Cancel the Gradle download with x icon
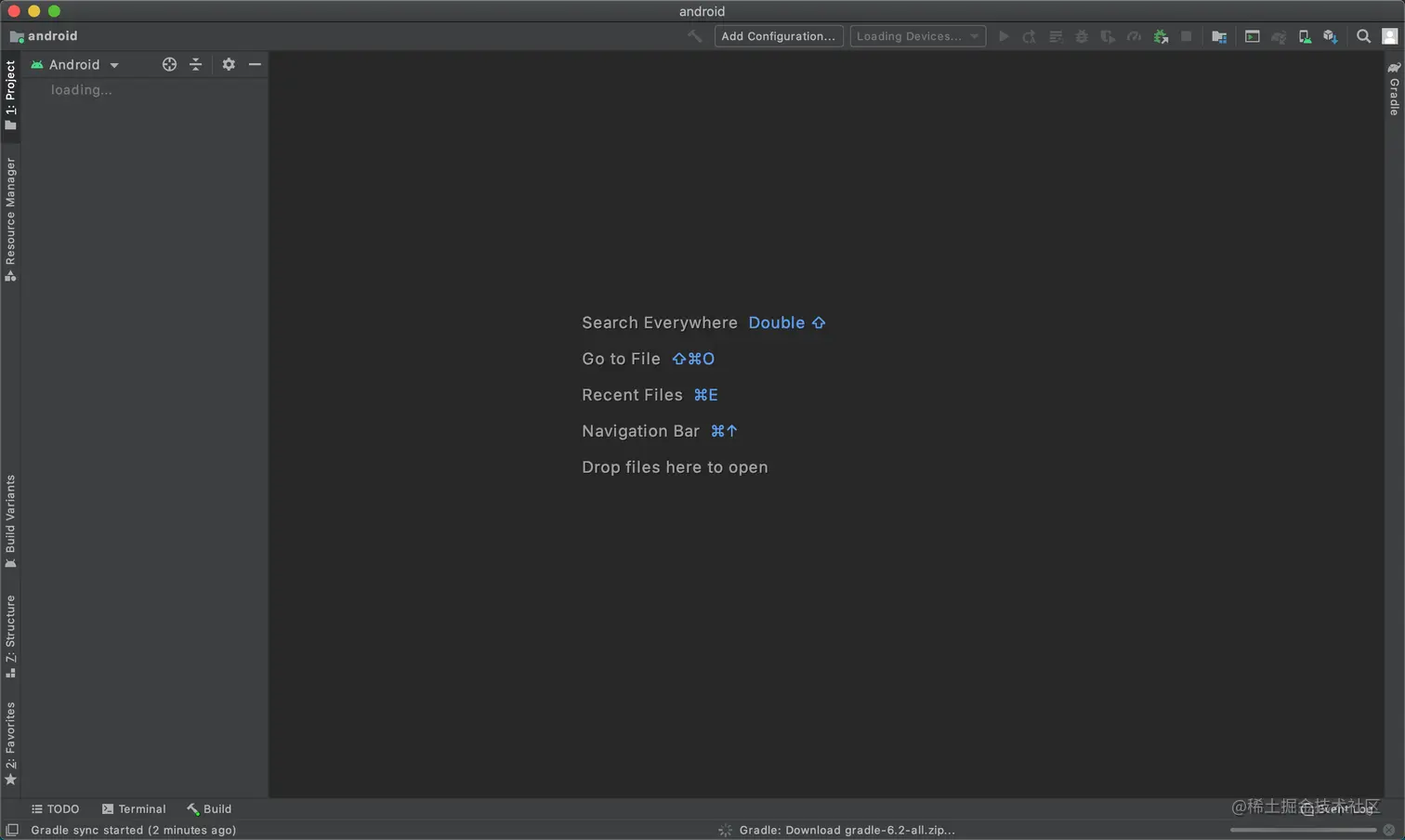1405x840 pixels. point(1389,830)
